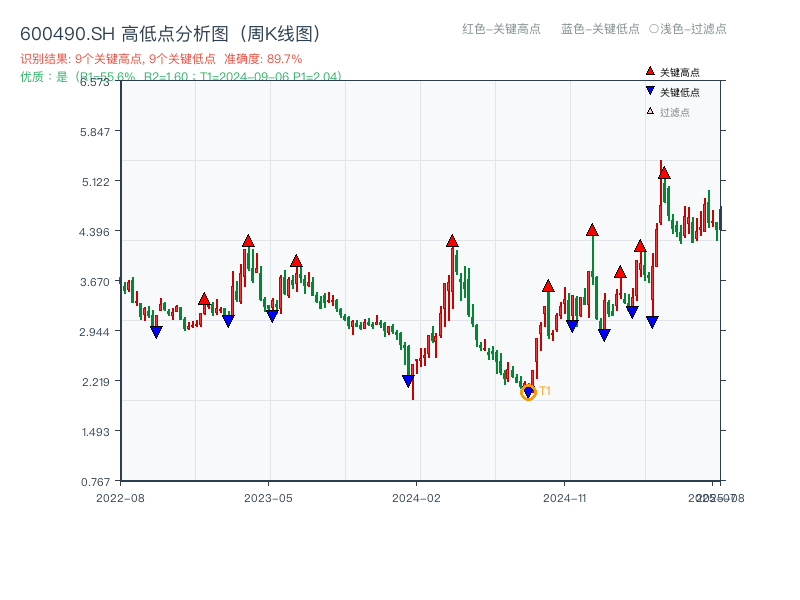Select the highest red peak marker above 5.122
Screen dimensions: 800x600
tap(664, 173)
